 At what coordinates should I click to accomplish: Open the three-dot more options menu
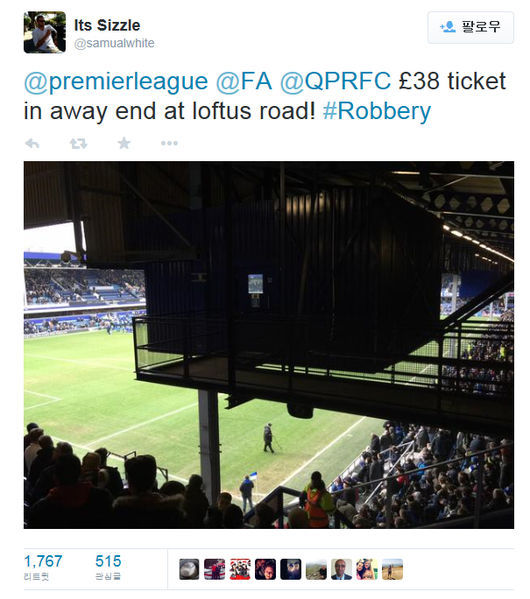[169, 143]
